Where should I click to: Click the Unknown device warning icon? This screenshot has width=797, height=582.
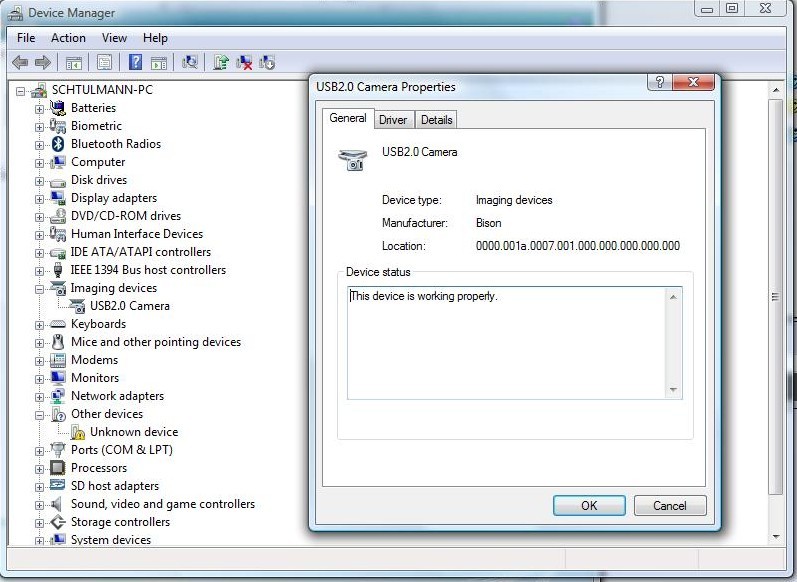78,432
